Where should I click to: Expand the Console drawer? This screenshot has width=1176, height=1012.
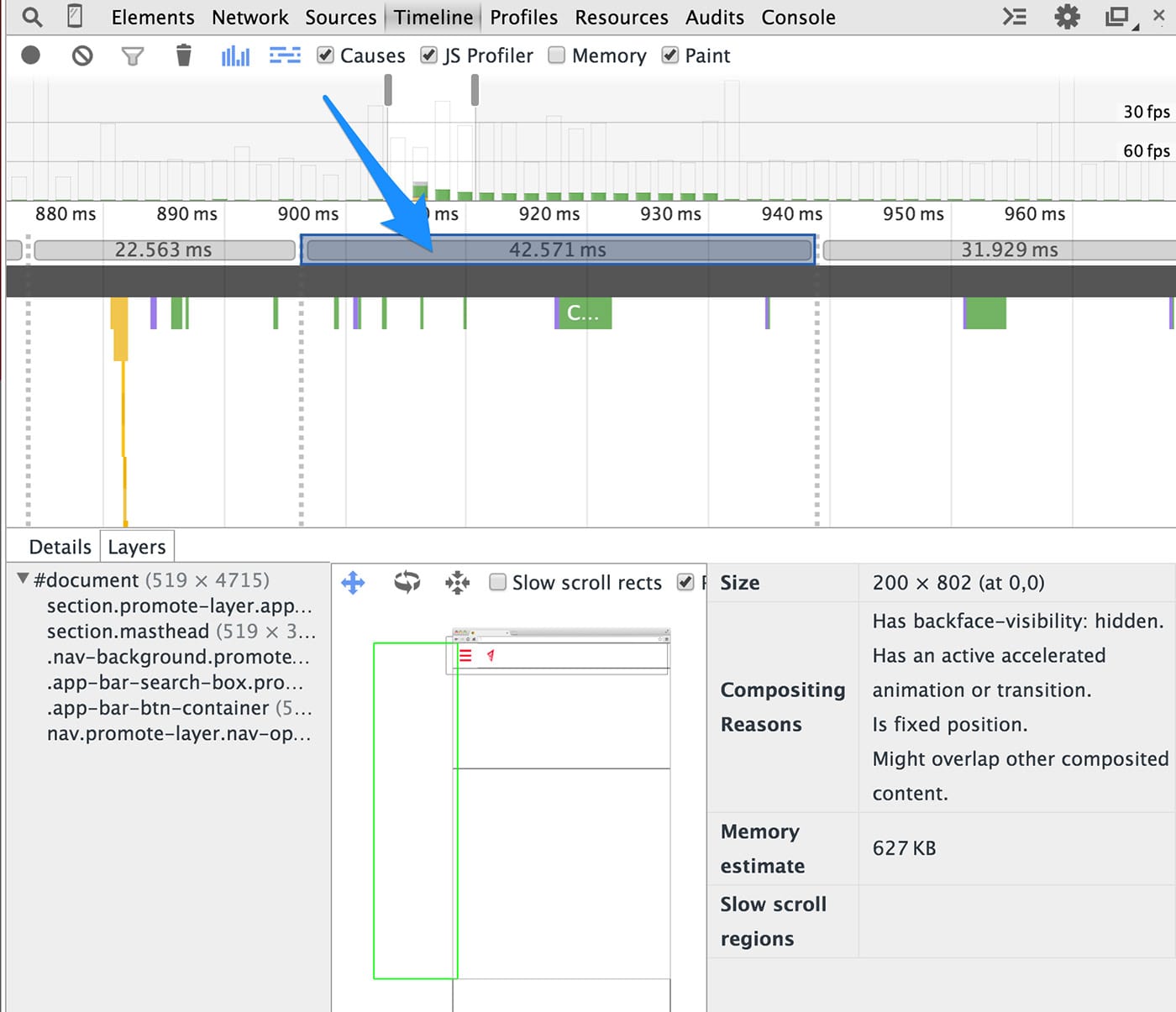pyautogui.click(x=1014, y=16)
